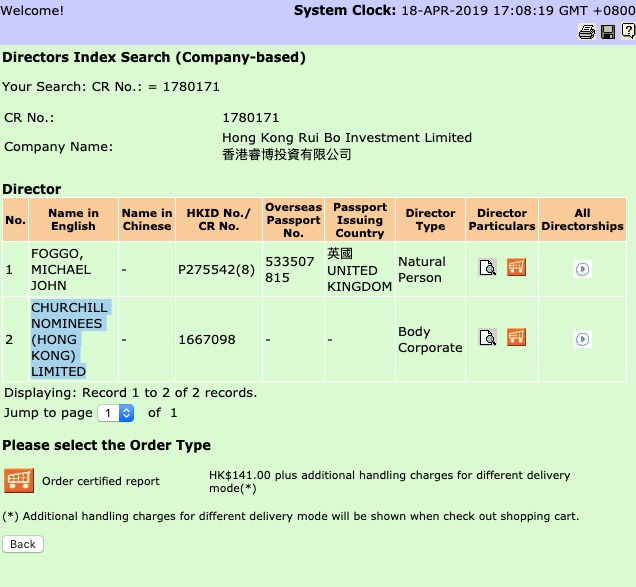Click the Director Type column header
The height and width of the screenshot is (587, 636).
430,220
